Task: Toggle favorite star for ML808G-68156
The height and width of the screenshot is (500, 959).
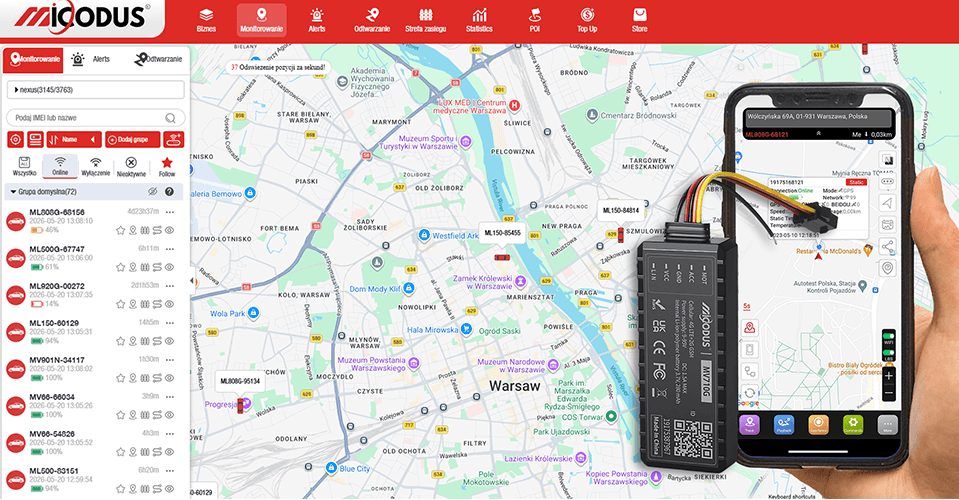Action: click(x=120, y=230)
